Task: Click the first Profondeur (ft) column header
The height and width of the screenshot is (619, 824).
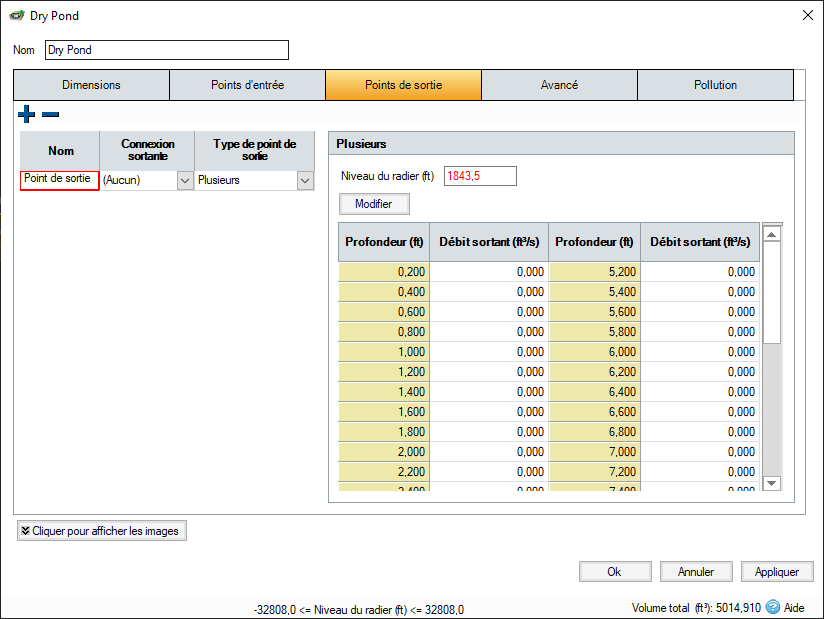Action: 384,242
